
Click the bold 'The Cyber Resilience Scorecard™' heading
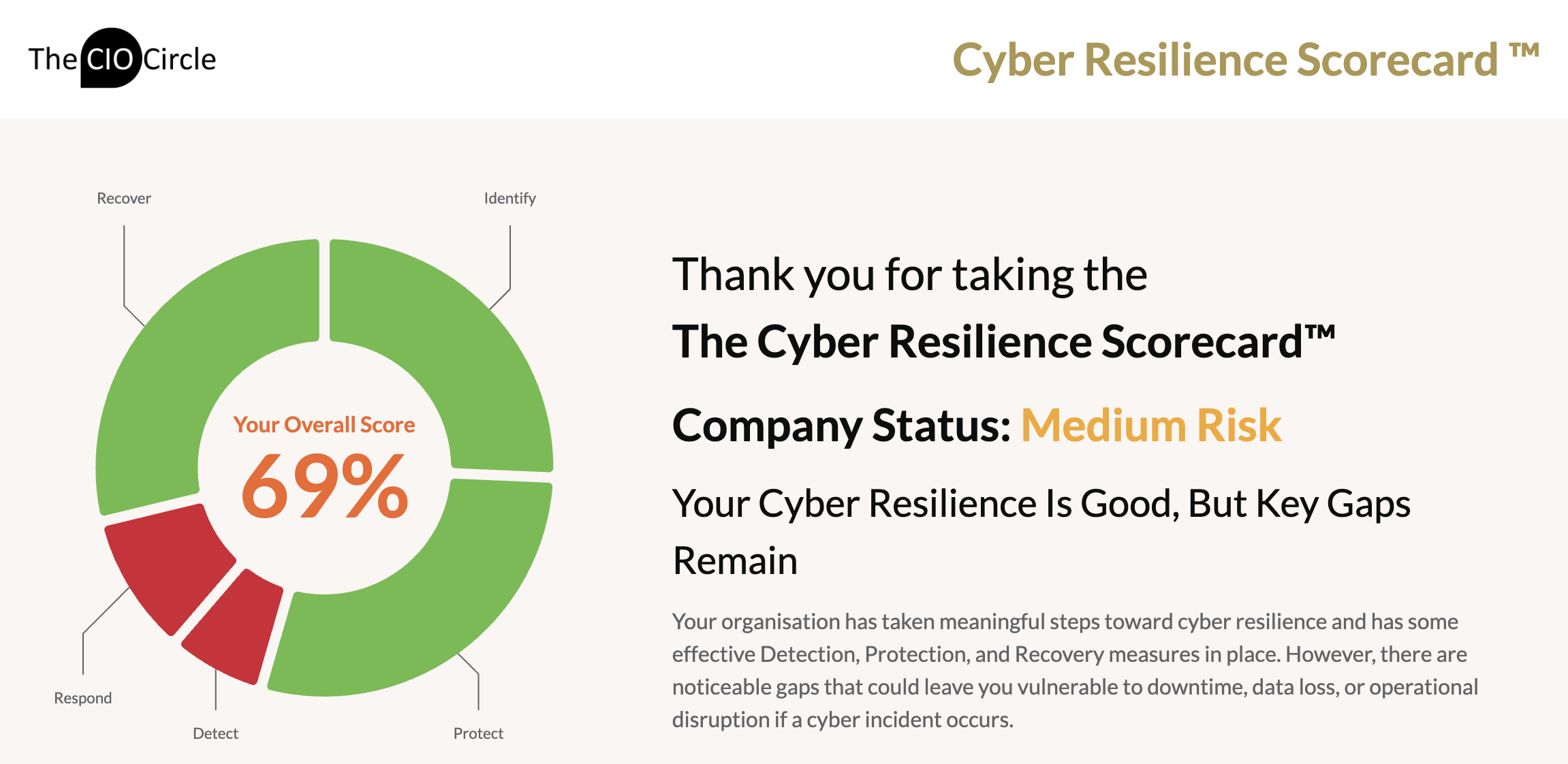[x=1003, y=341]
